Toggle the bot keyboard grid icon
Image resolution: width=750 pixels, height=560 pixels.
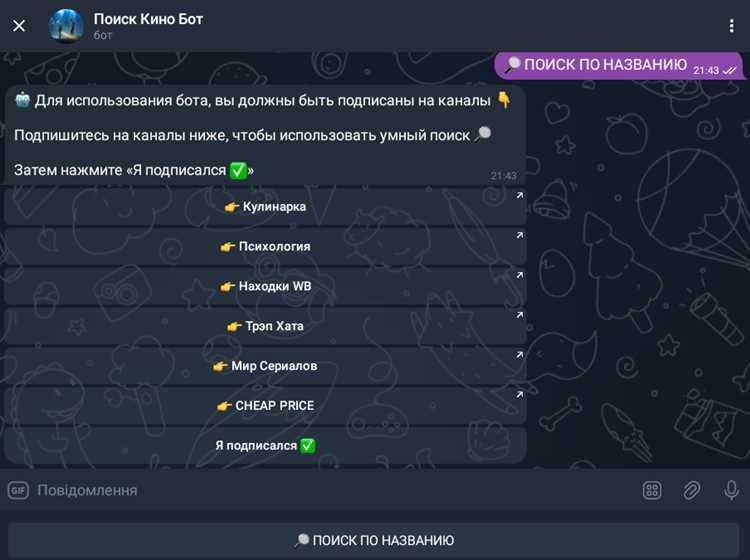tap(652, 490)
